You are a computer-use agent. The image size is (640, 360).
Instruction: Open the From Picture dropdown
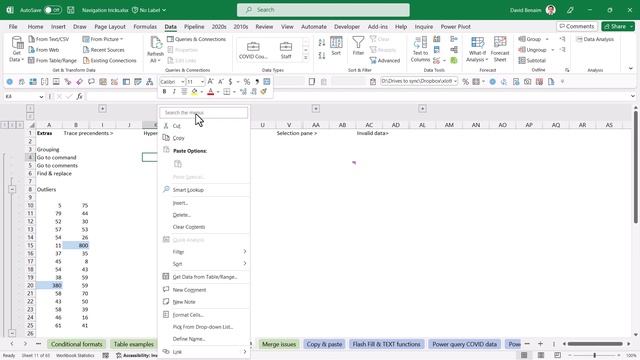(x=103, y=39)
